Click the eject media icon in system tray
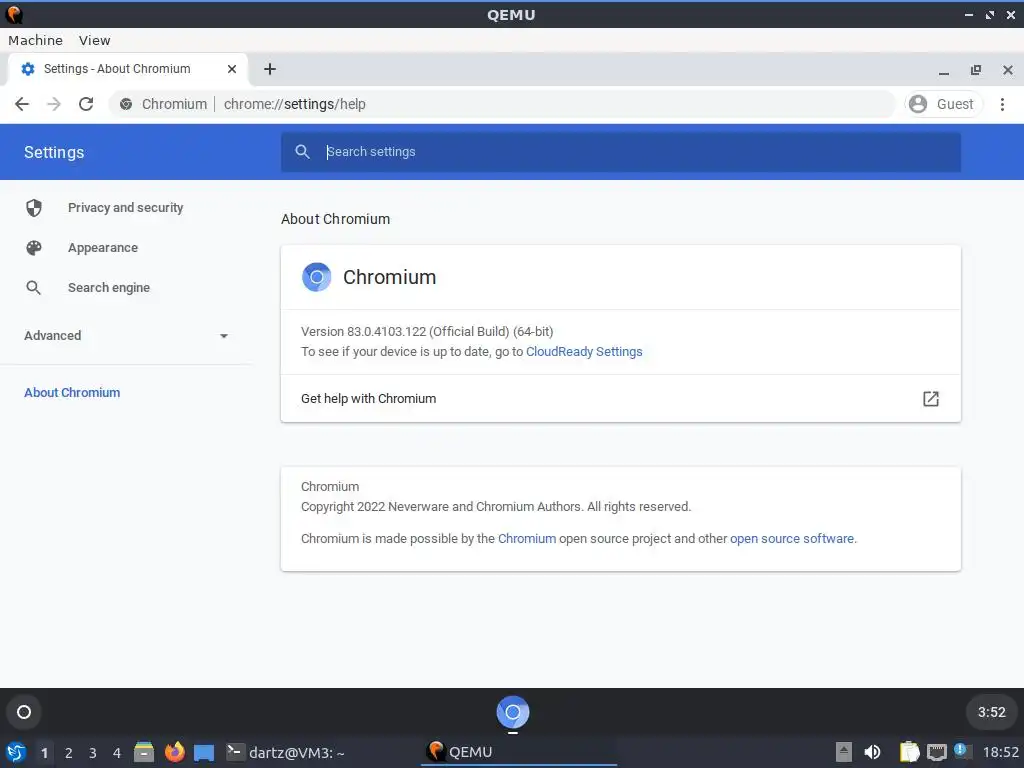The height and width of the screenshot is (768, 1024). click(844, 752)
